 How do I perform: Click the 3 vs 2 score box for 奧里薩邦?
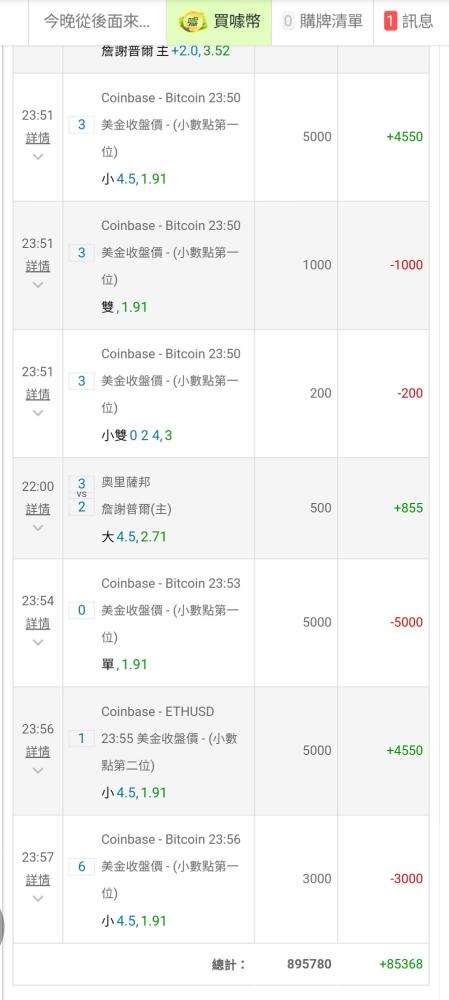(x=82, y=495)
